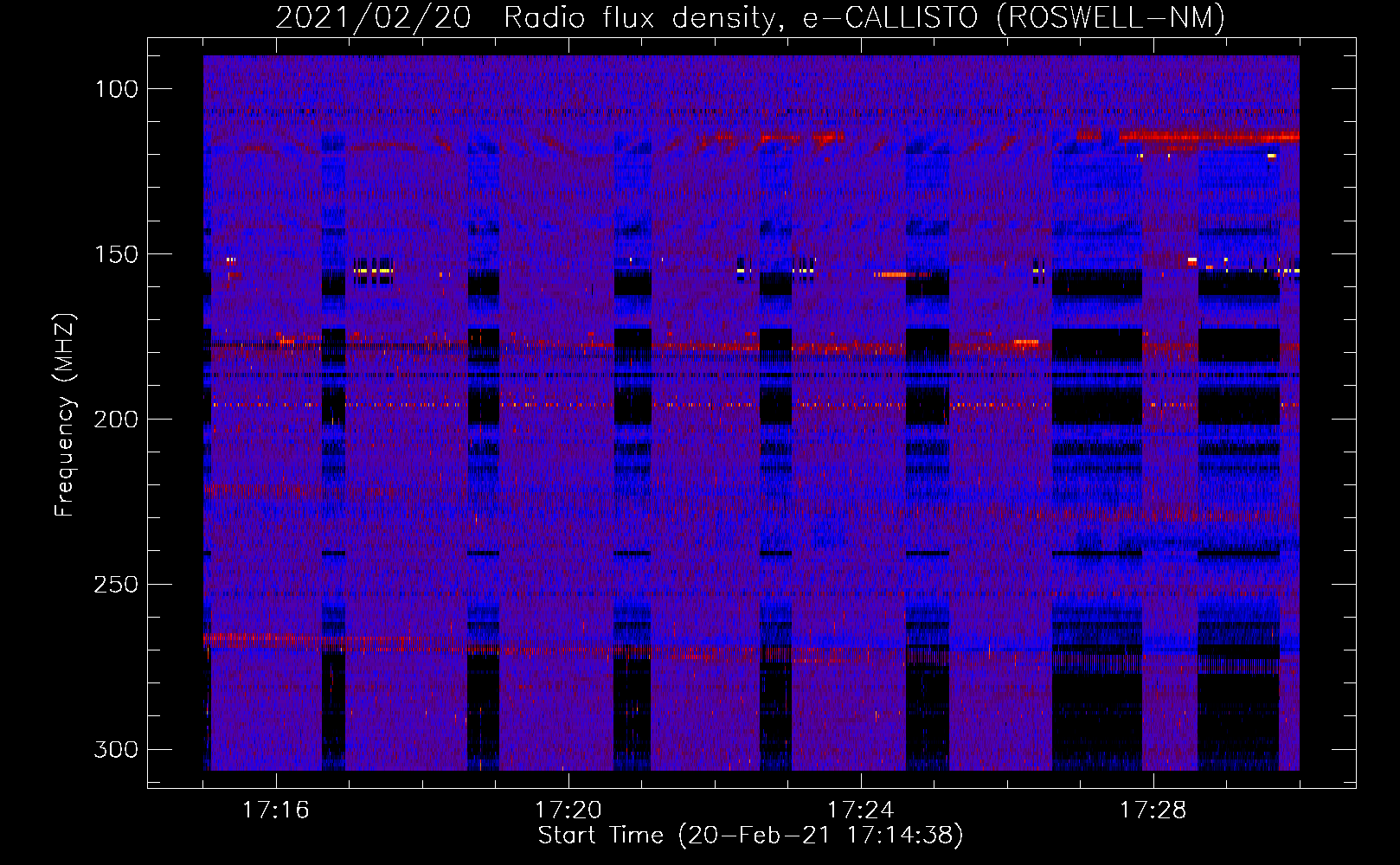
Task: Click the 200 frequency tick label
Action: (116, 420)
